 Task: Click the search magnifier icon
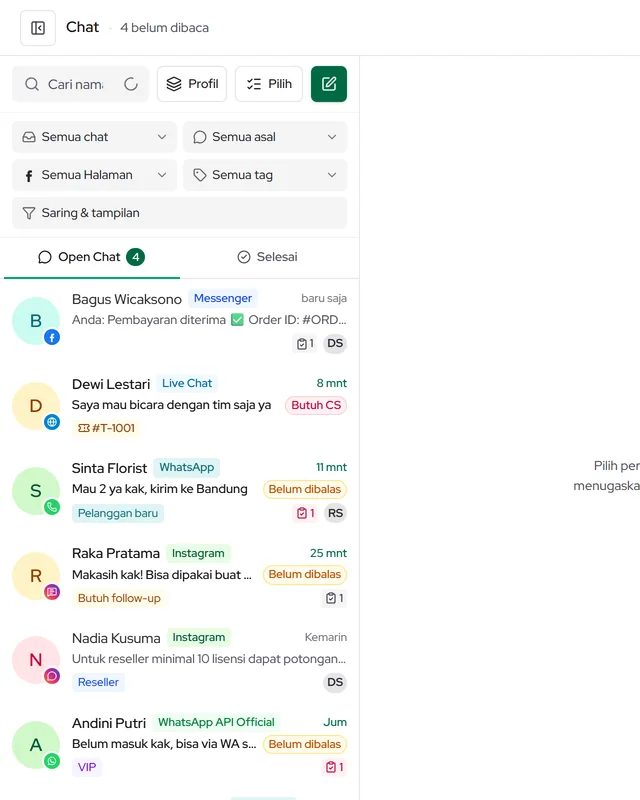(x=32, y=84)
